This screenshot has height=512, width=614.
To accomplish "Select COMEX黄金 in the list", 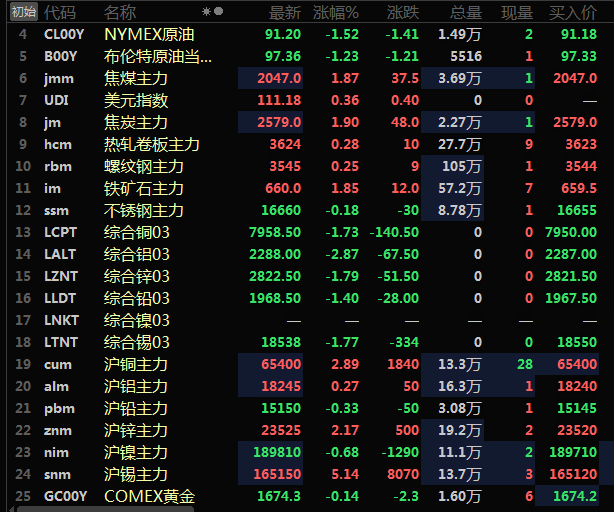I will pyautogui.click(x=149, y=496).
